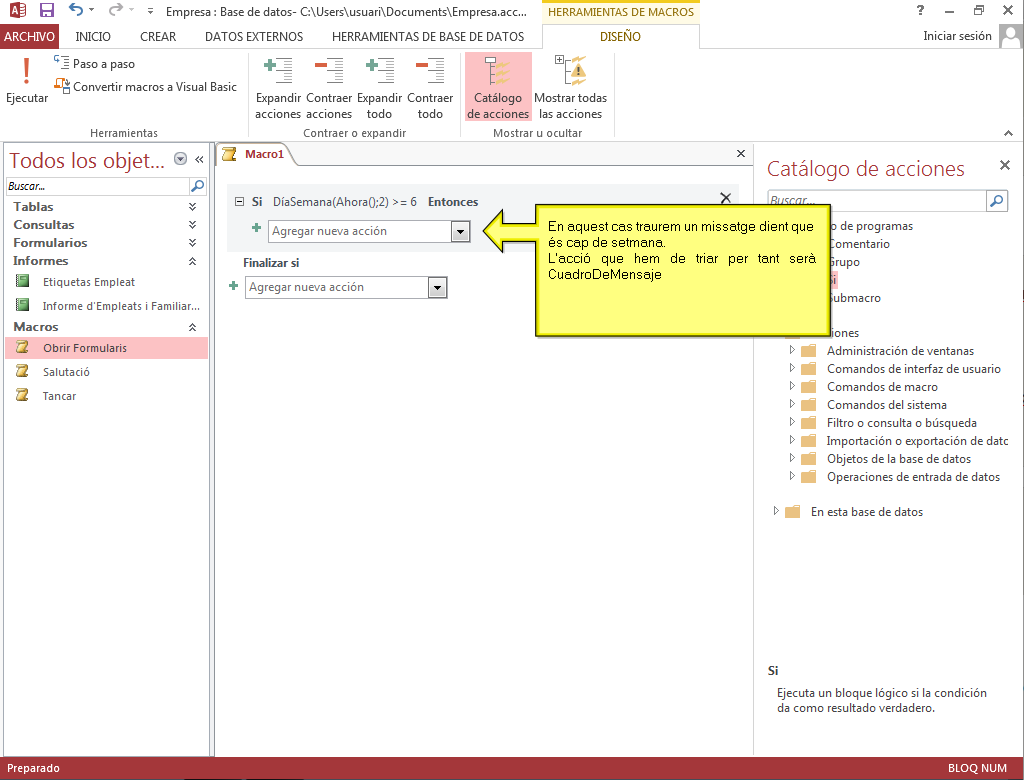Click Contraer todo icon
Image resolution: width=1024 pixels, height=780 pixels.
430,88
